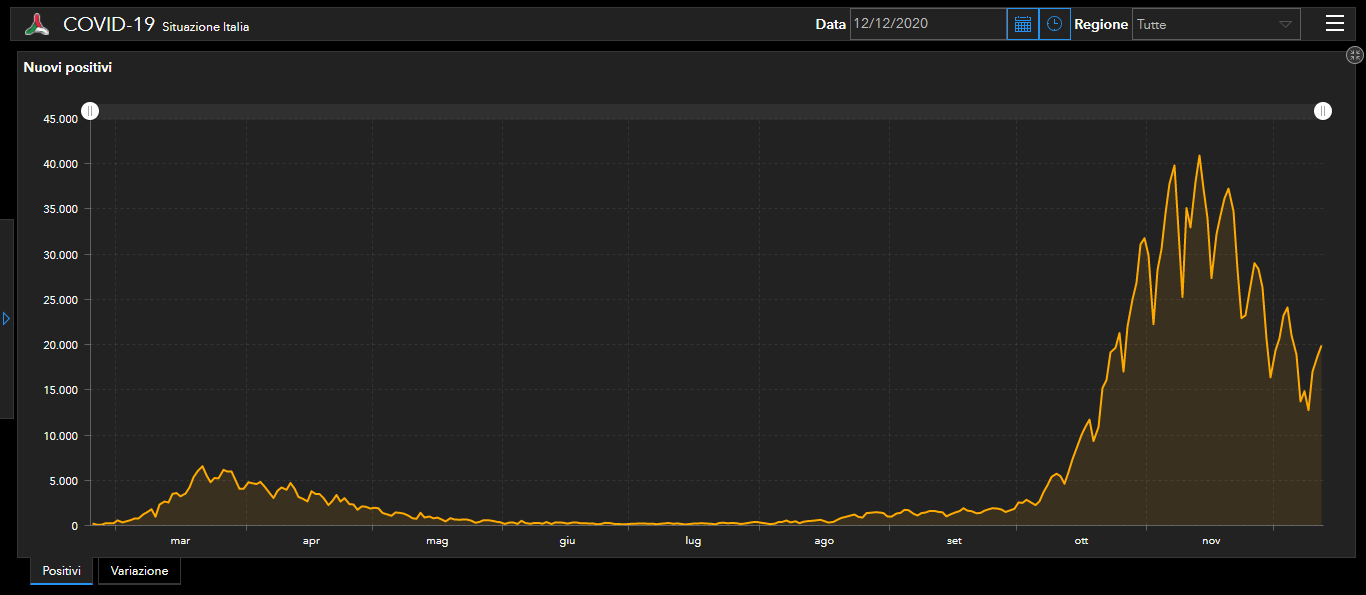Viewport: 1366px width, 595px height.
Task: Switch to the Variazione tab
Action: (139, 571)
